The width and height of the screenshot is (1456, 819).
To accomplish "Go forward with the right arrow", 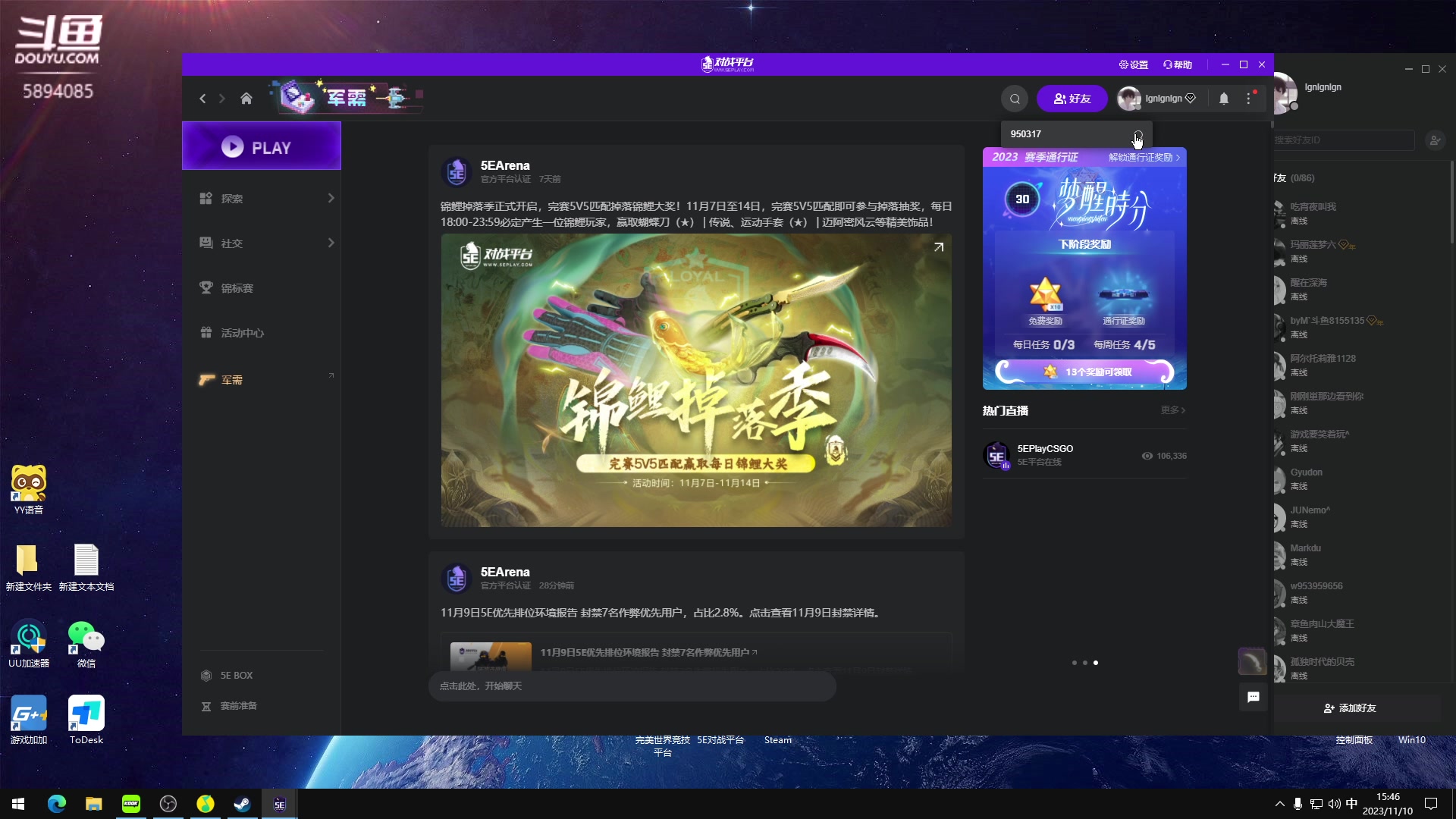I will [221, 99].
